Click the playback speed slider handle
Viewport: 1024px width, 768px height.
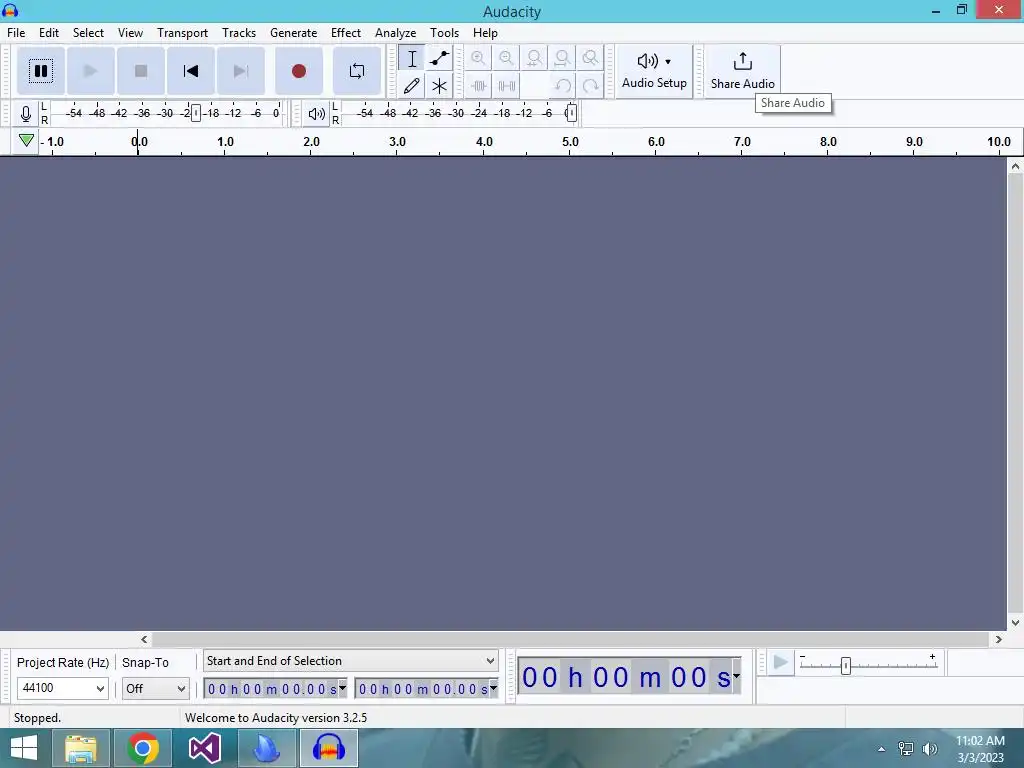pyautogui.click(x=846, y=665)
